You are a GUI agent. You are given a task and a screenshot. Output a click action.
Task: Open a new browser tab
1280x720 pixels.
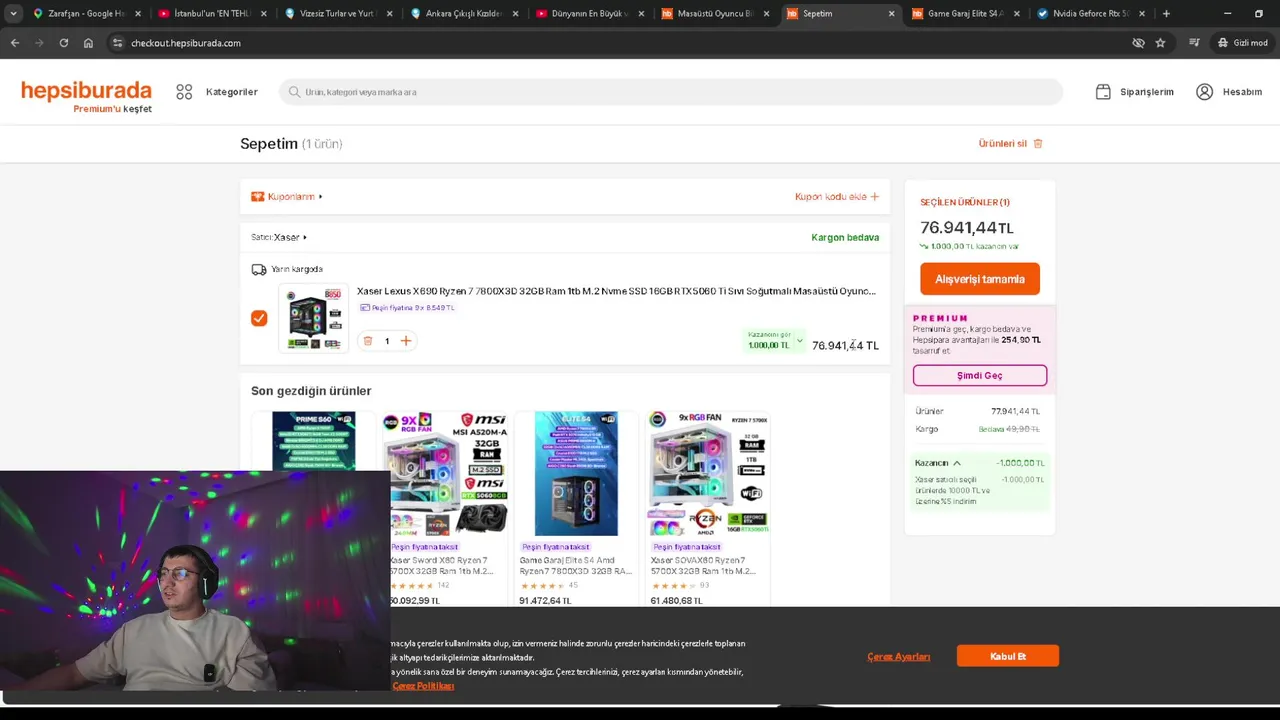coord(1166,14)
